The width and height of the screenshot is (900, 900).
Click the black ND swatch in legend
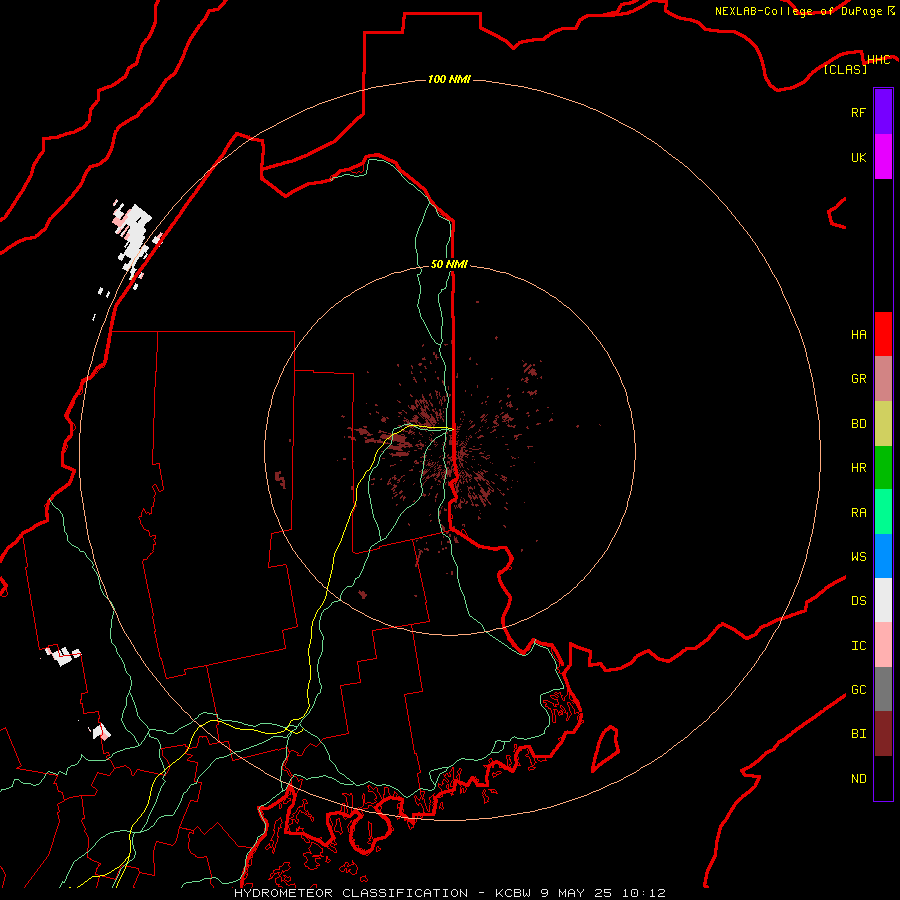click(883, 778)
